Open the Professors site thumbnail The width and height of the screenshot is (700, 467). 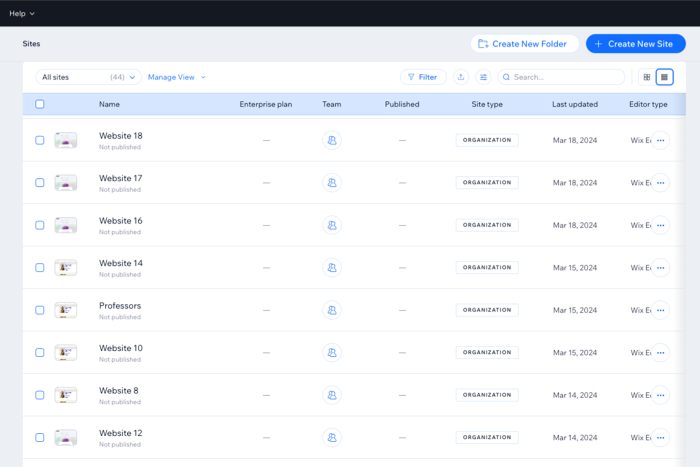click(66, 310)
